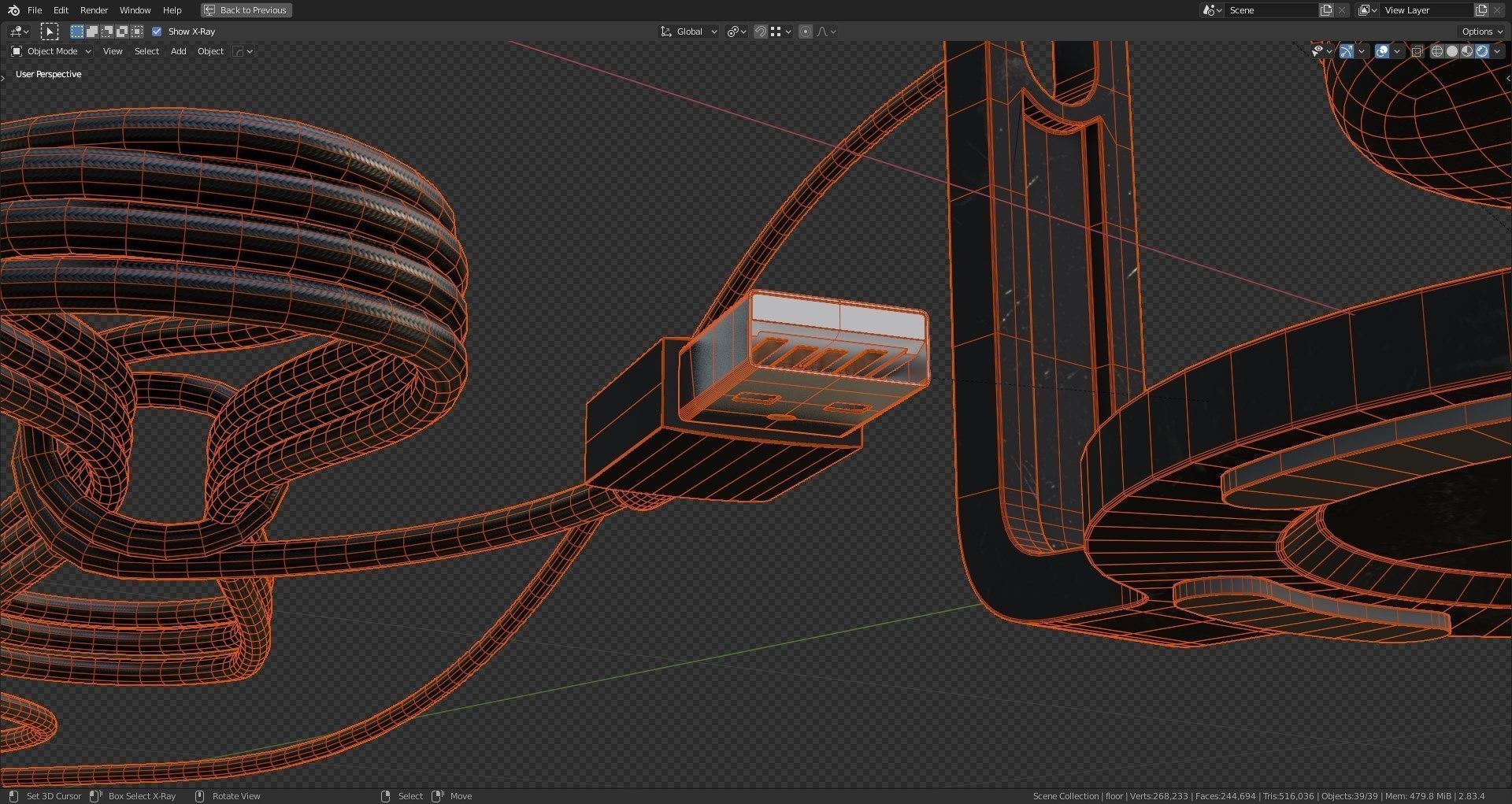Select the Box Select tool icon
Viewport: 1512px width, 804px height.
tap(50, 31)
